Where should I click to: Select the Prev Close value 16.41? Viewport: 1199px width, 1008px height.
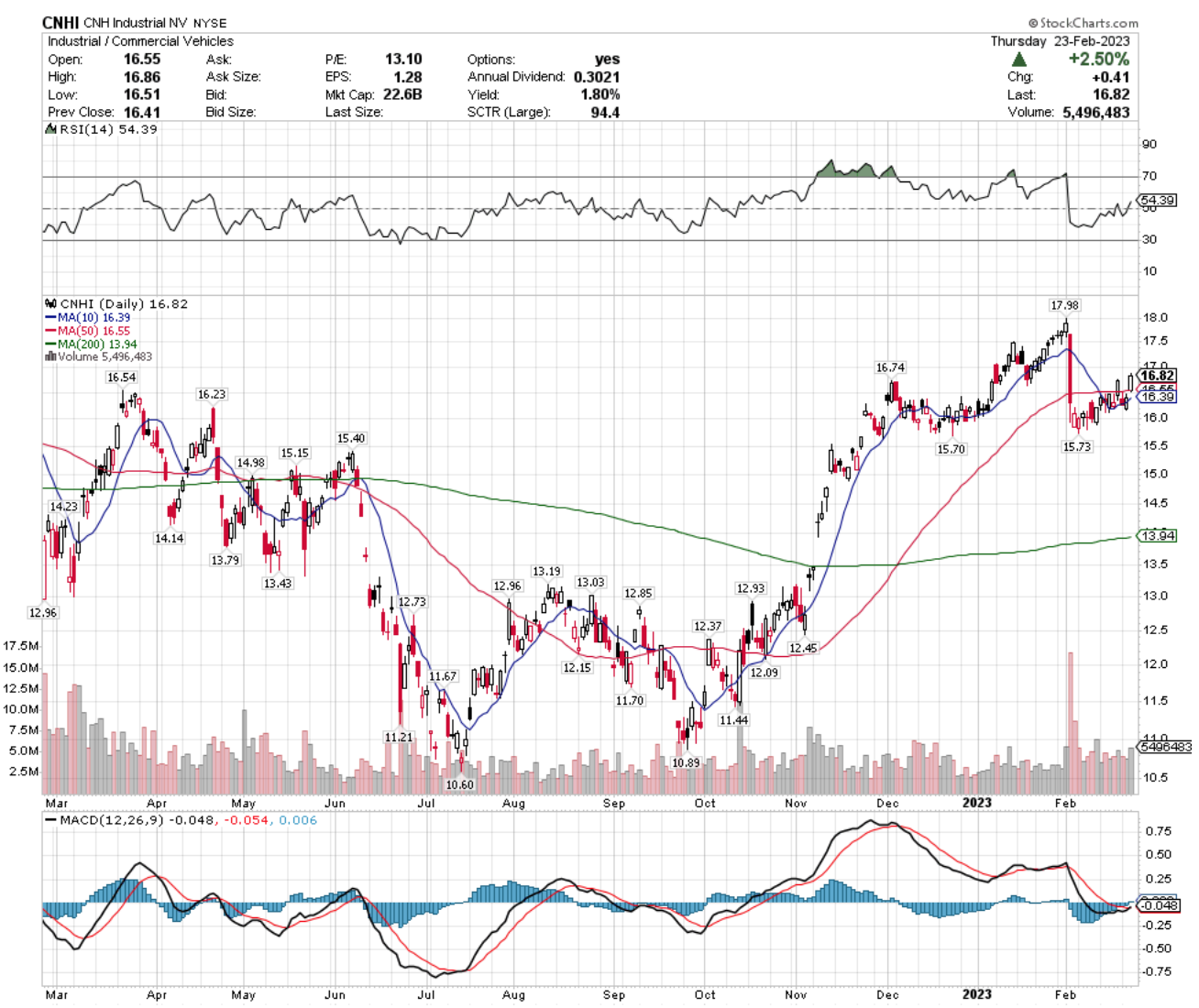pos(142,112)
